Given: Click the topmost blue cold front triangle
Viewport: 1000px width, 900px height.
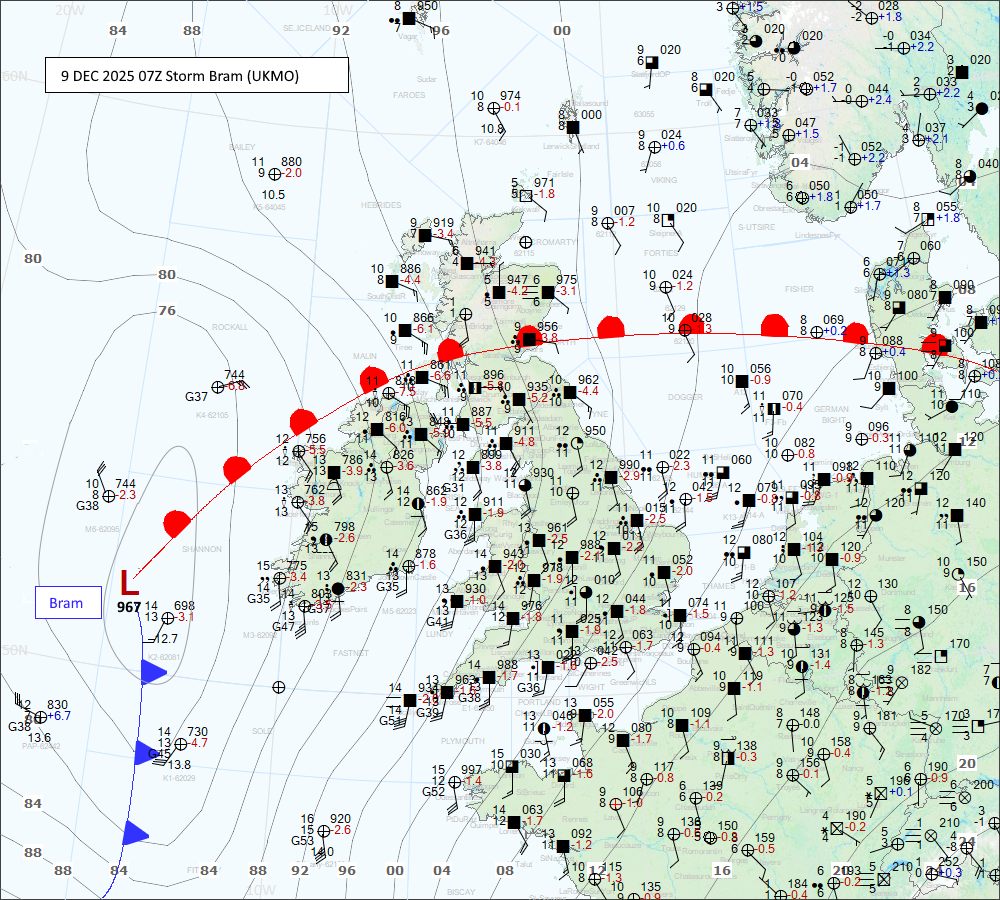Looking at the screenshot, I should point(153,673).
